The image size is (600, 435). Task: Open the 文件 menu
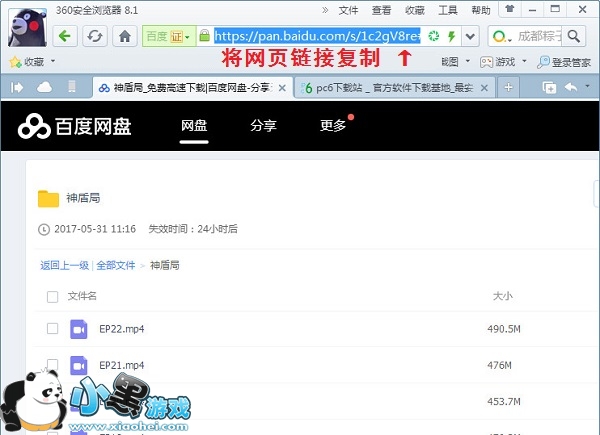(348, 10)
